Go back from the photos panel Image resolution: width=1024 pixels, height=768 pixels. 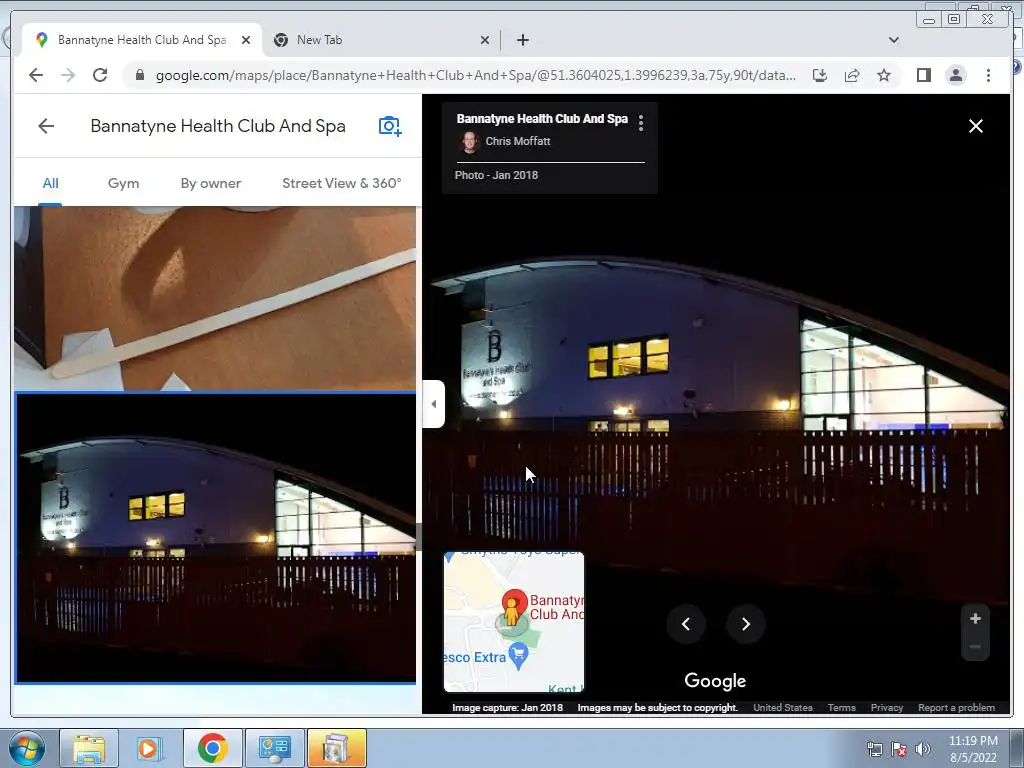coord(46,125)
